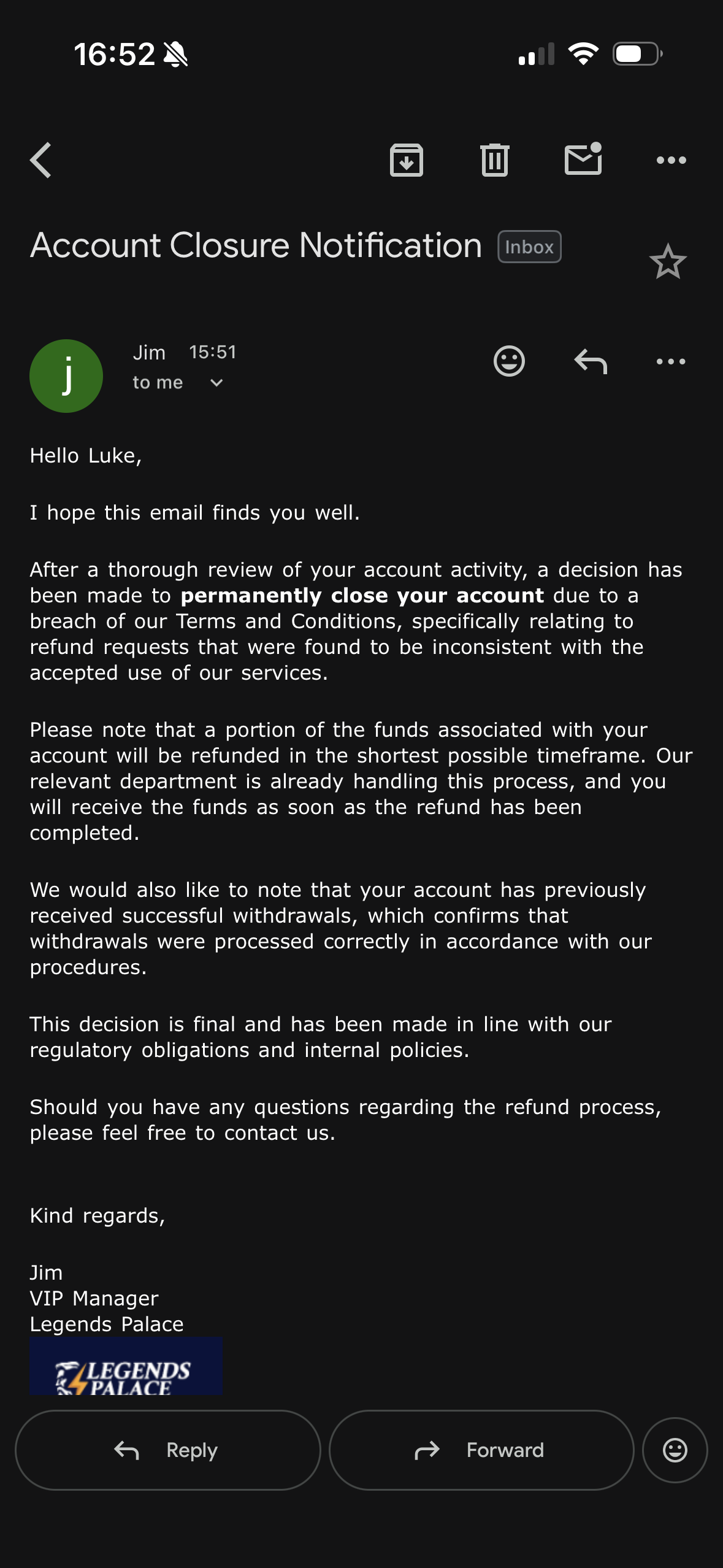Viewport: 723px width, 1568px height.
Task: Tap the 'to me' recipient text
Action: click(158, 383)
